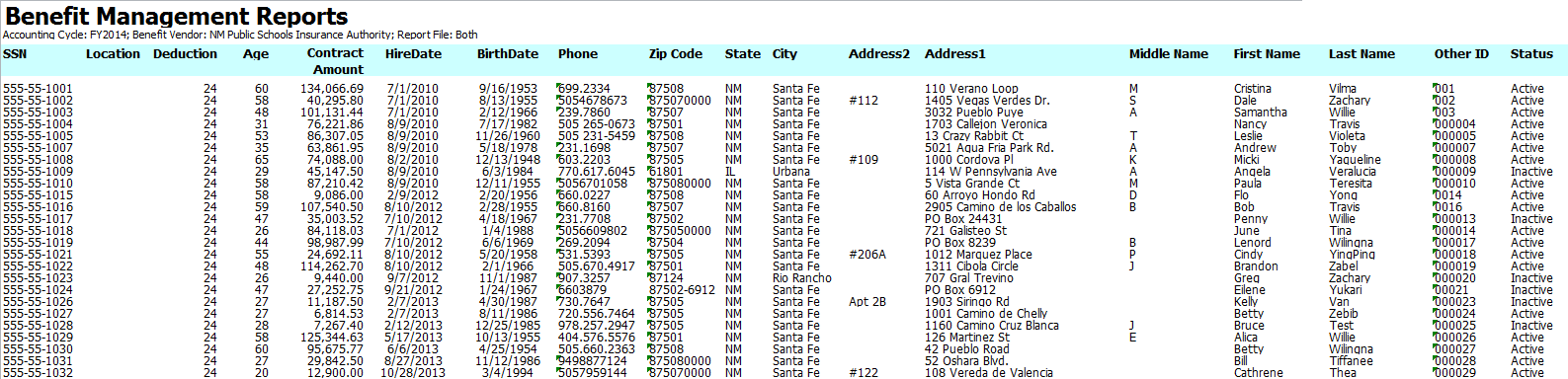Select the Other ID column header
Screen dimensions: 1568x379
[1461, 54]
